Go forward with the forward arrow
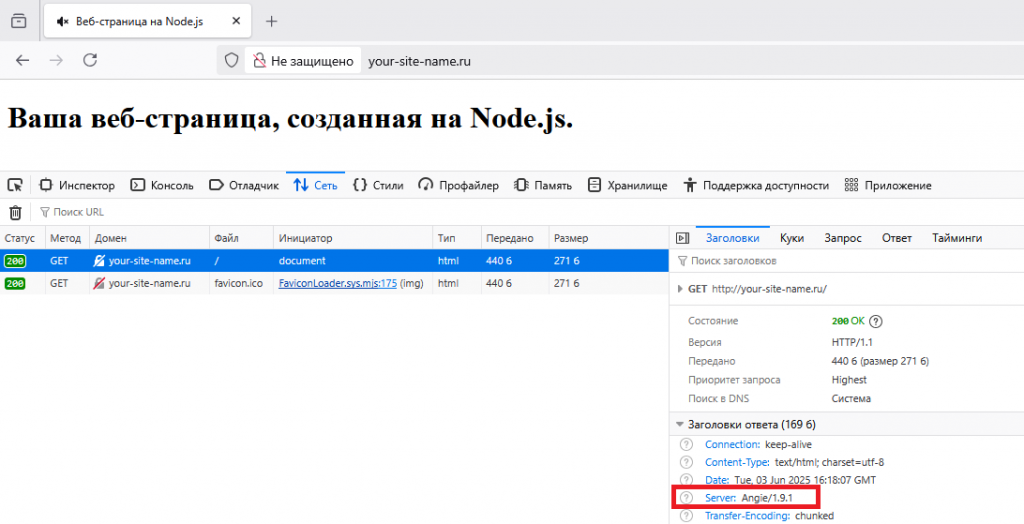 coord(56,61)
